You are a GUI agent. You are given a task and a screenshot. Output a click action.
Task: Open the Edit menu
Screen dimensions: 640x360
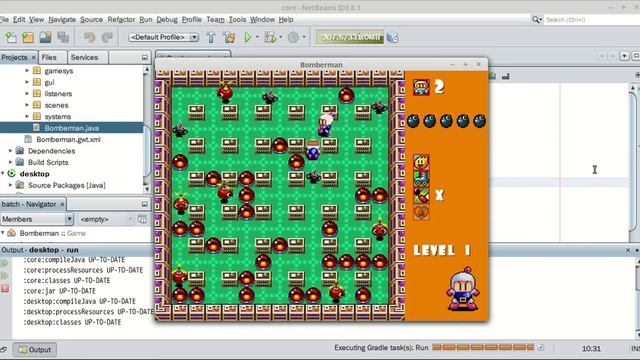(19, 20)
